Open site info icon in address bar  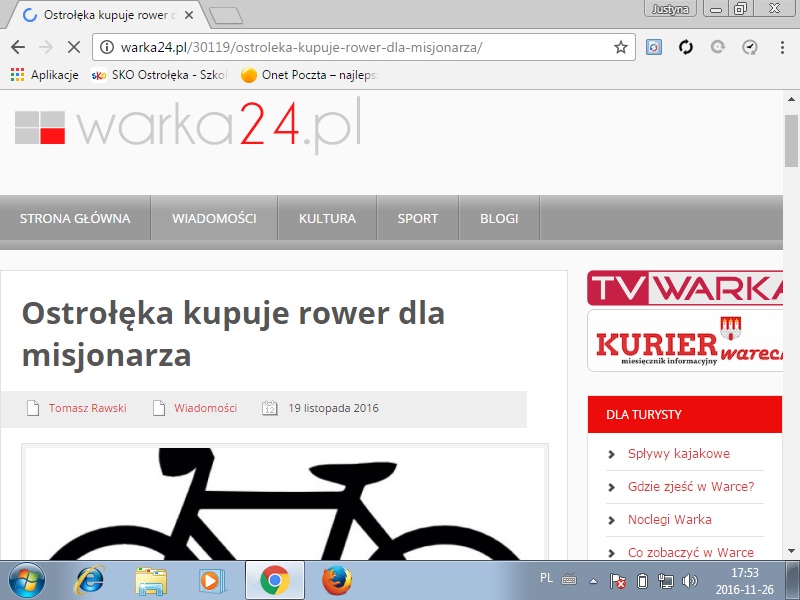coord(107,47)
